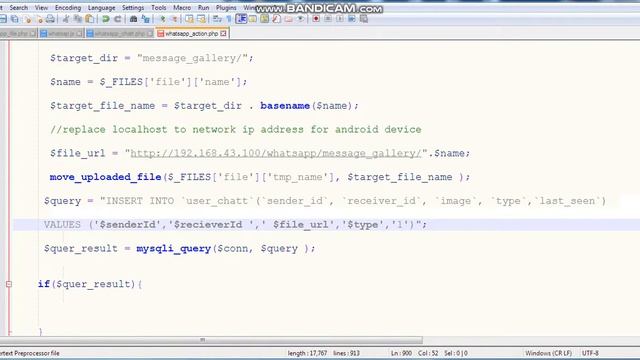This screenshot has width=640, height=360.
Task: Click the "message_gallery/" string
Action: [192, 58]
